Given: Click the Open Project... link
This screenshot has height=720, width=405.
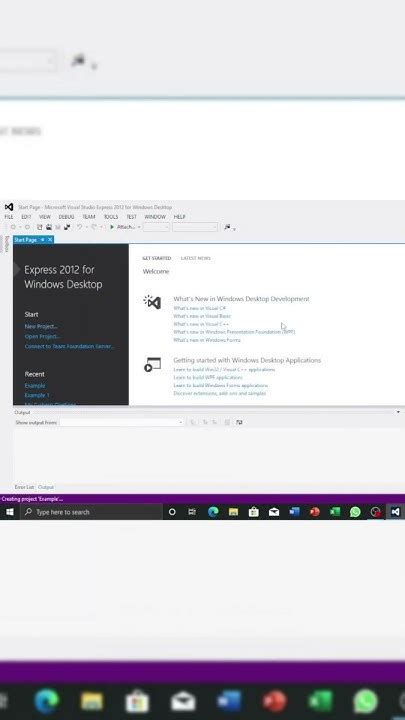Looking at the screenshot, I should point(42,337).
